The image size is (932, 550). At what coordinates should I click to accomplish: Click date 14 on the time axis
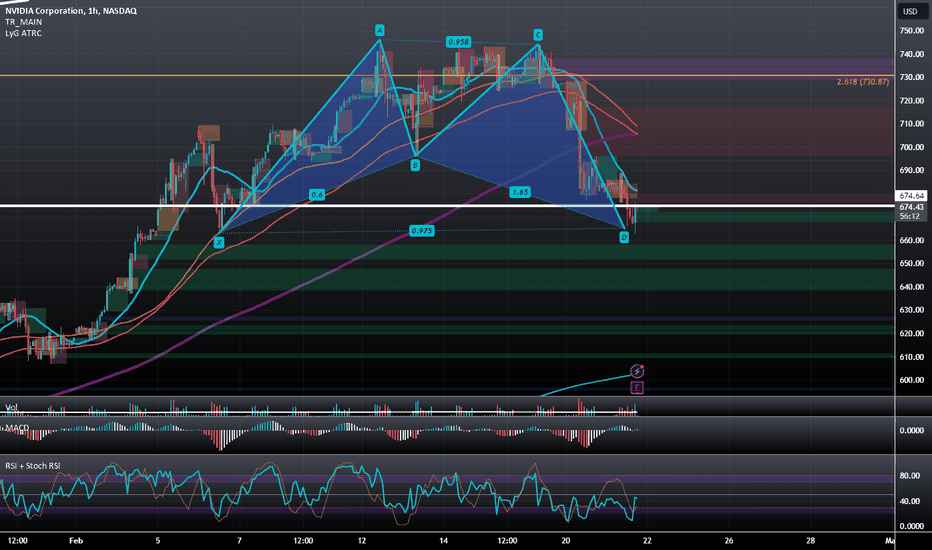tap(443, 540)
